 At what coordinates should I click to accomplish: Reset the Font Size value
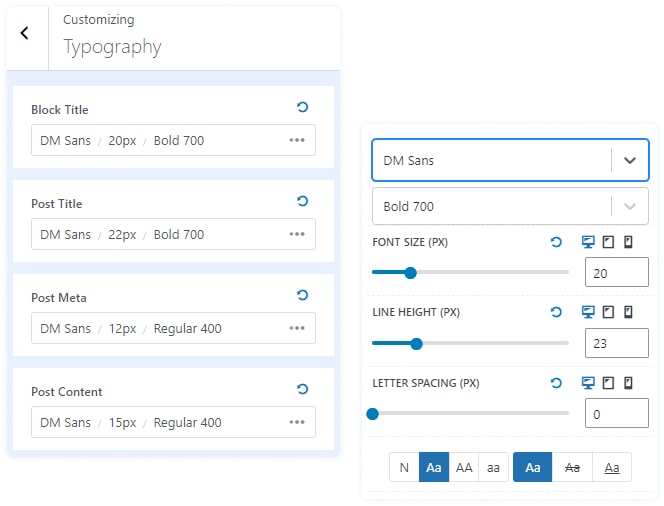(556, 242)
